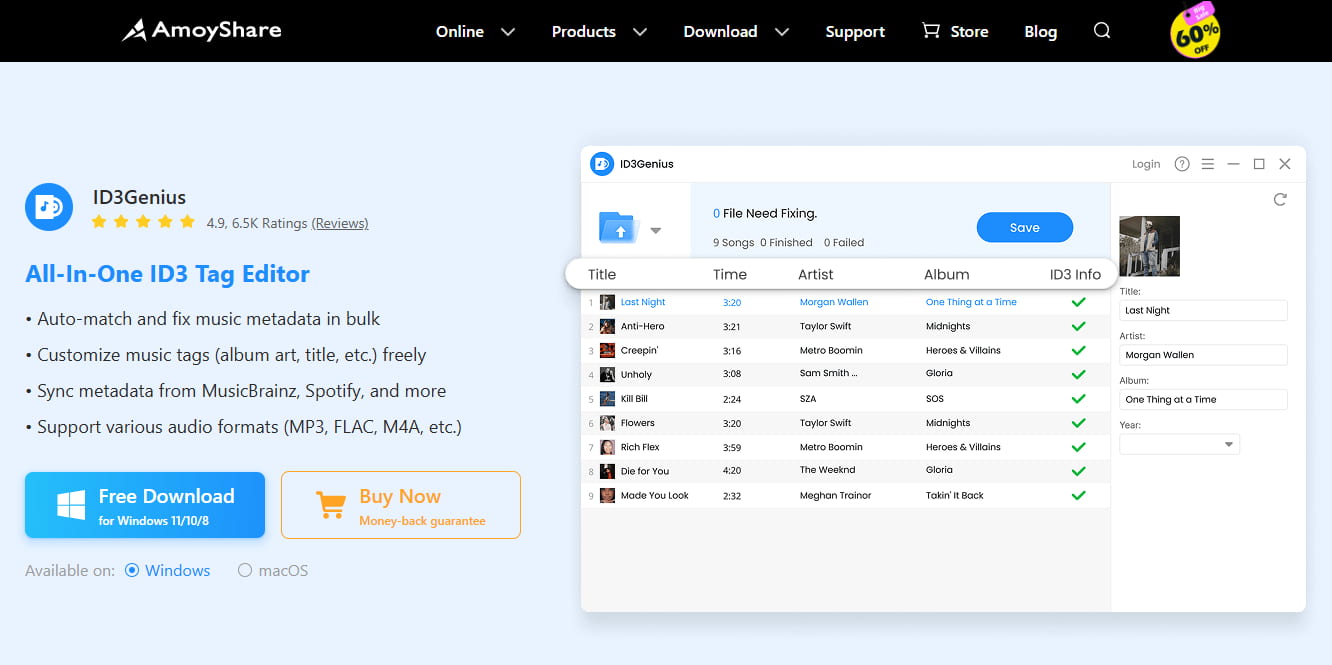The image size is (1332, 665).
Task: Click the shopping cart Store icon
Action: coord(931,31)
